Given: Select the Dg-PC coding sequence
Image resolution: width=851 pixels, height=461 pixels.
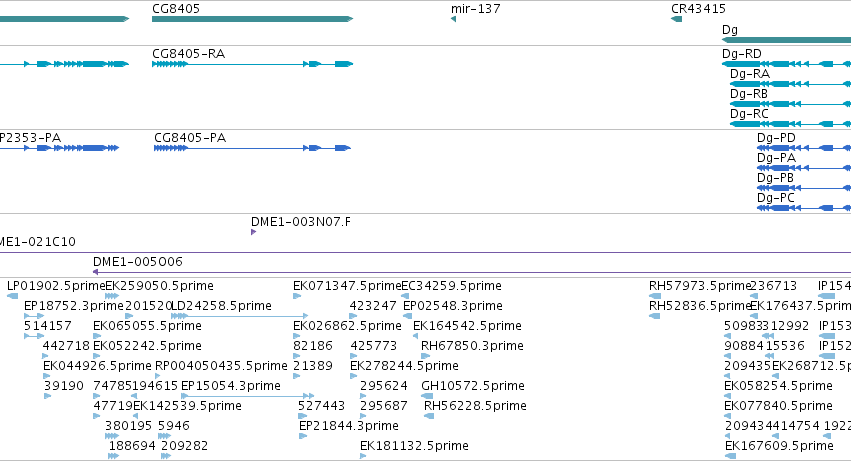Looking at the screenshot, I should (804, 208).
